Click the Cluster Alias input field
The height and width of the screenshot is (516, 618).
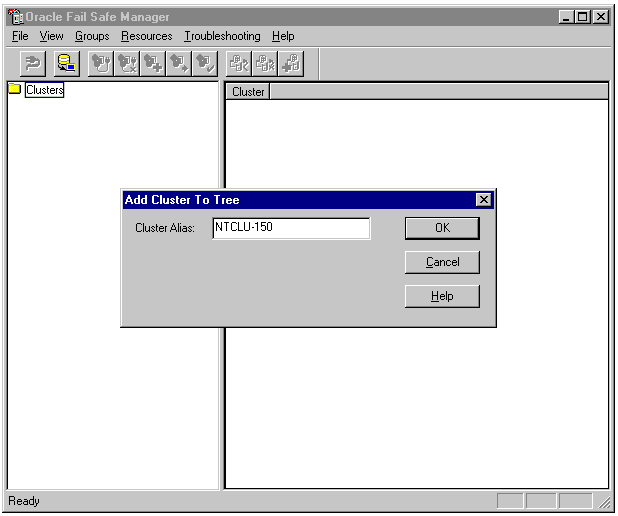[x=291, y=228]
